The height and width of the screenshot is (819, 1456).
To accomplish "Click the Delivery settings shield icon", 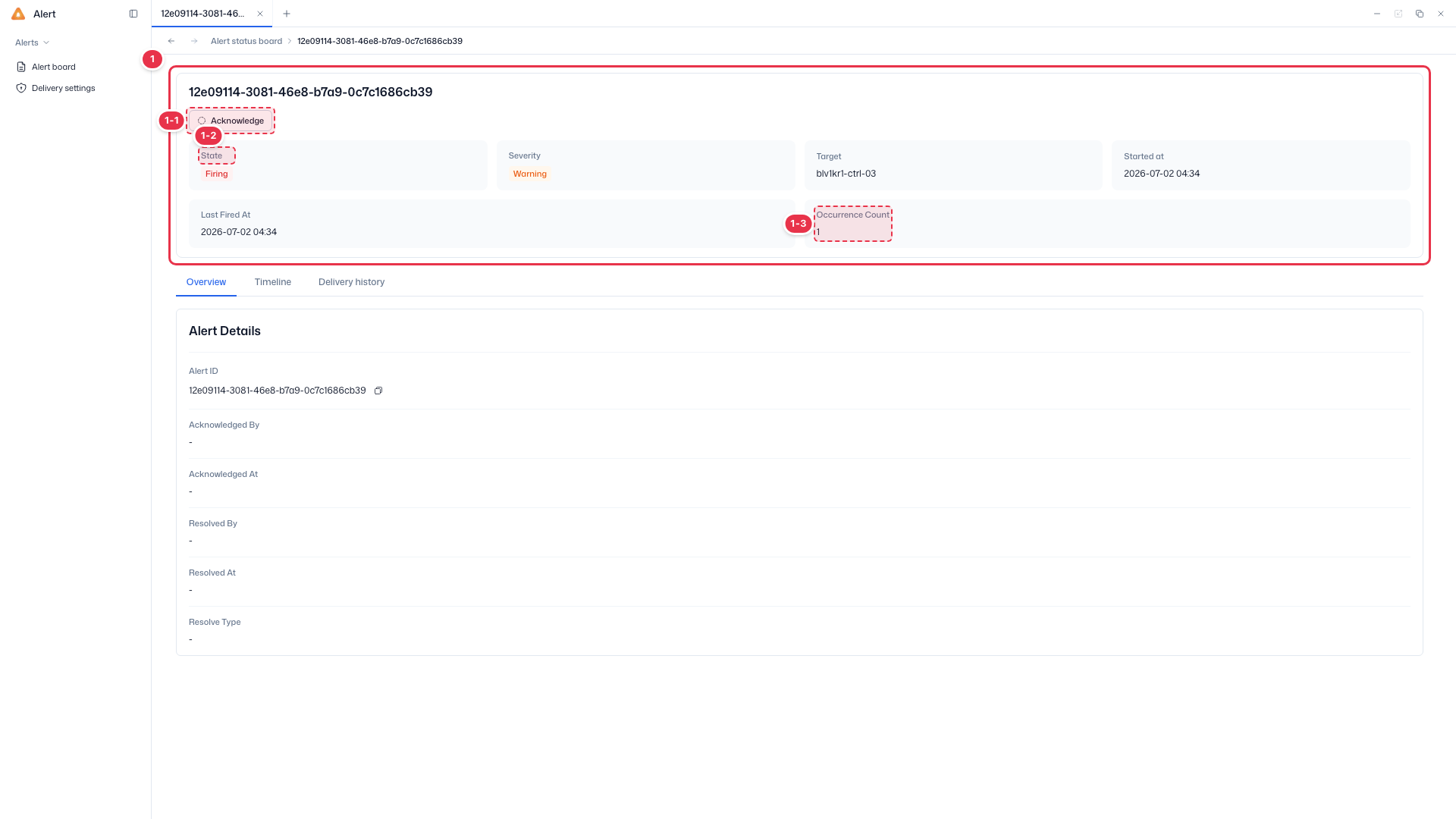I will [x=21, y=88].
